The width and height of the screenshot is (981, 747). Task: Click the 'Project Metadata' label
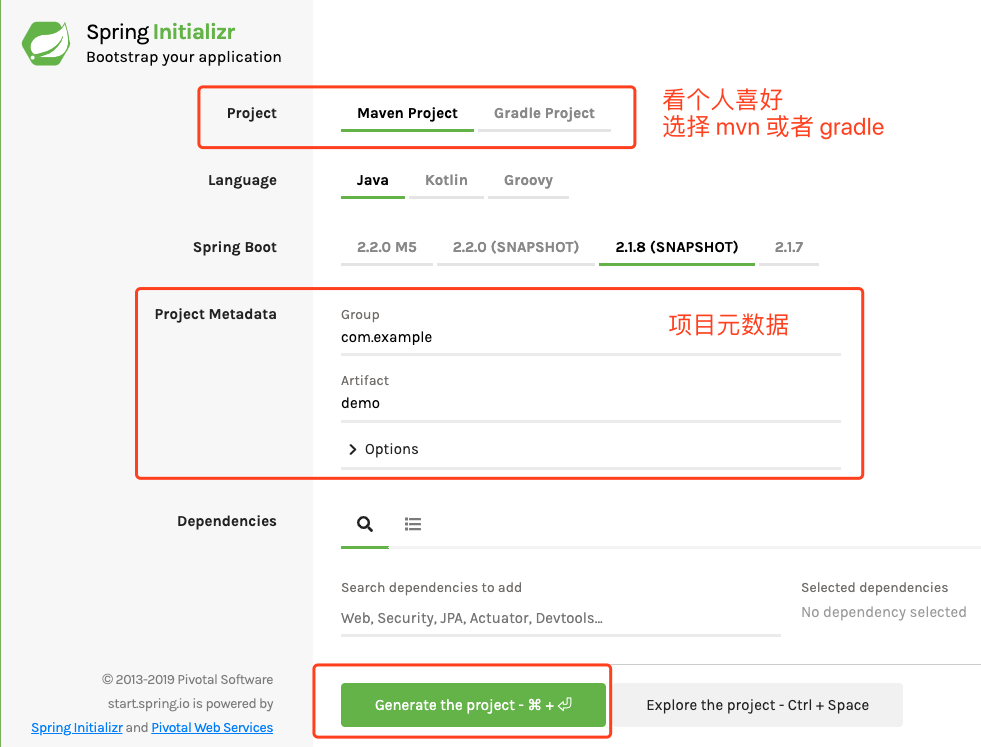point(216,314)
